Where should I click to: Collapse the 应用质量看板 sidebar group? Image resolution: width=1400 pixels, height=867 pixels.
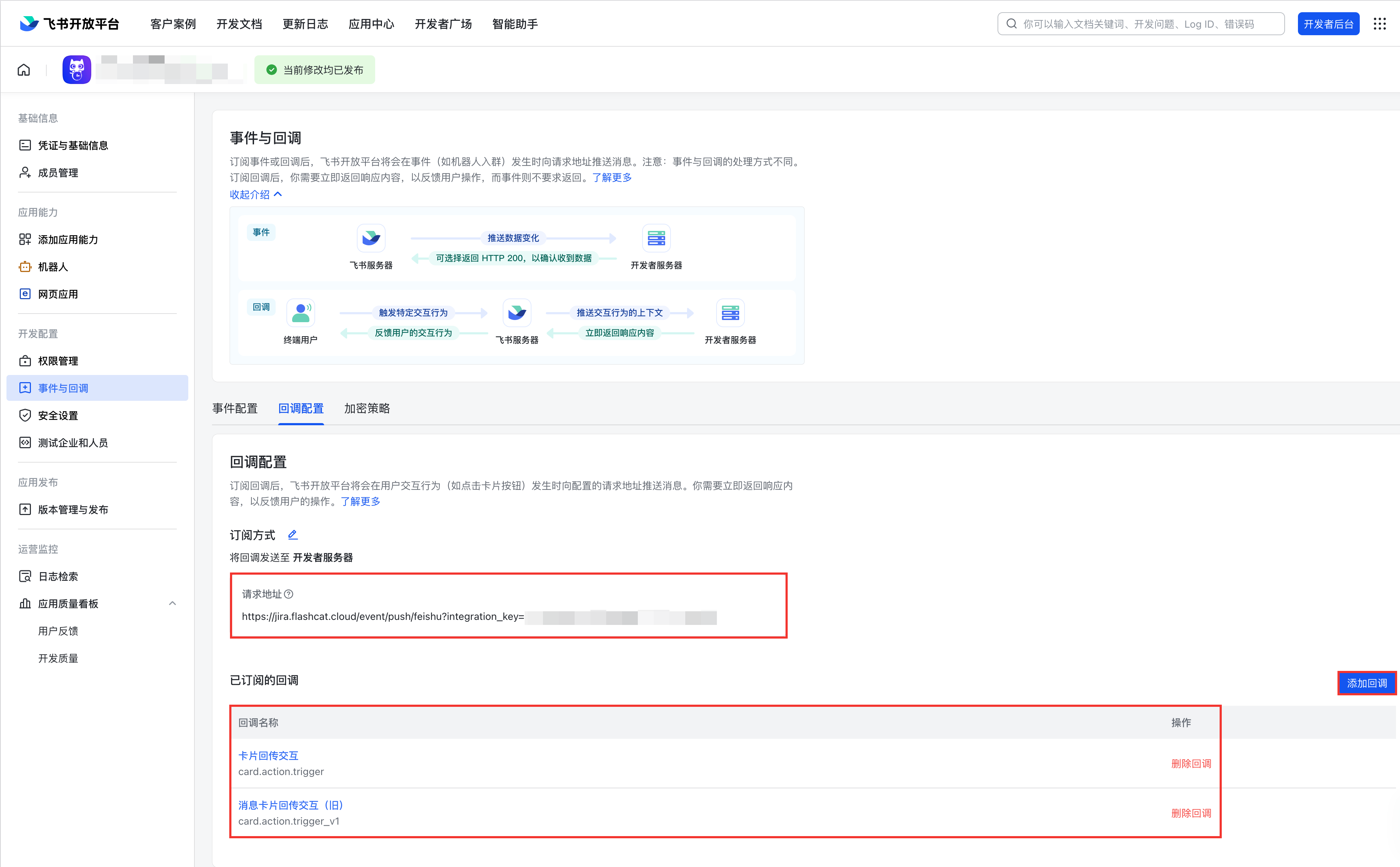(x=172, y=603)
